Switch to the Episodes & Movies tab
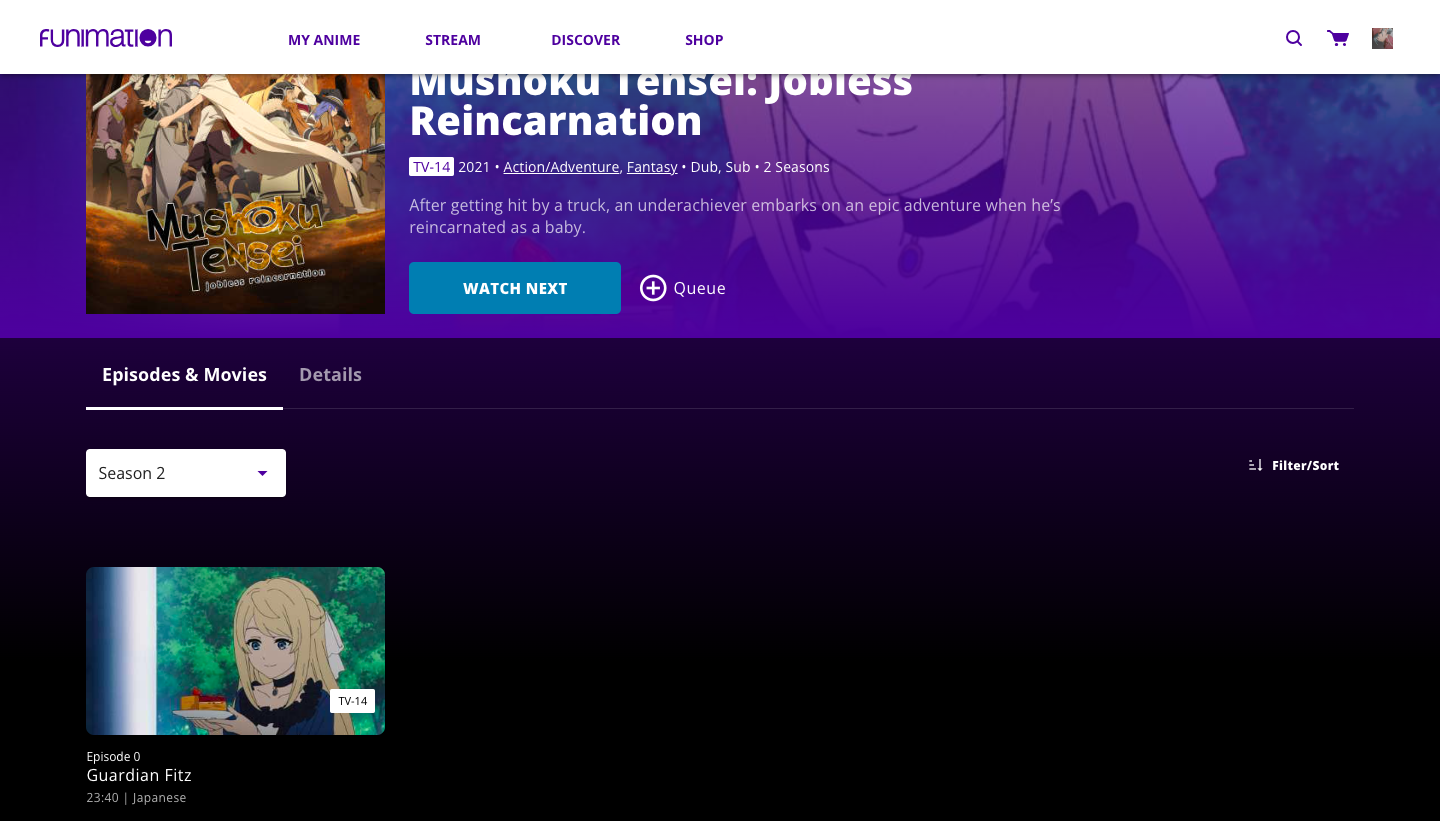Viewport: 1440px width, 821px height. [184, 375]
